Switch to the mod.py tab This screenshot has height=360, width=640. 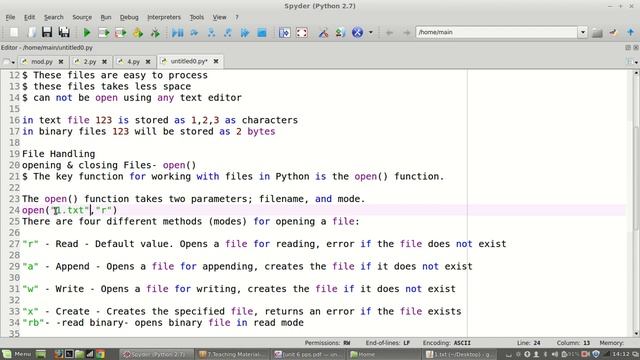42,62
